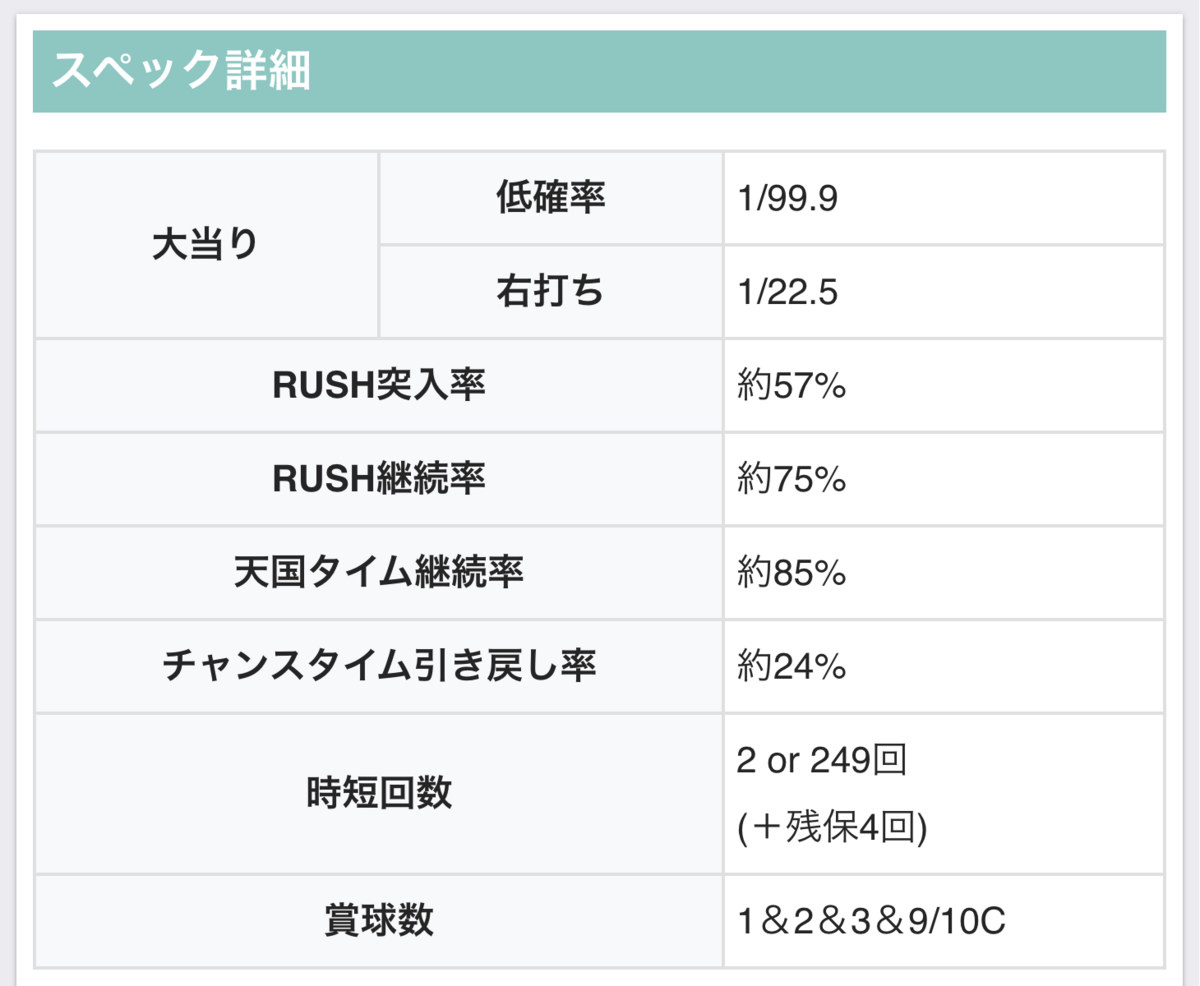Click the 天国タイム継続率 row label
Image resolution: width=1200 pixels, height=986 pixels.
(379, 573)
